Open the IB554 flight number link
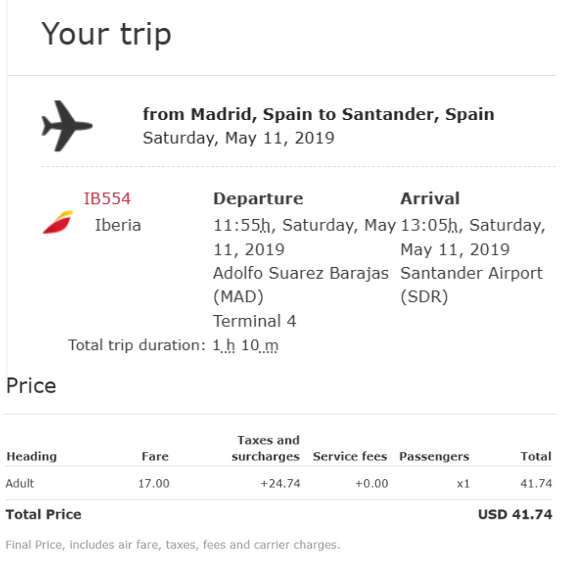 pos(107,199)
